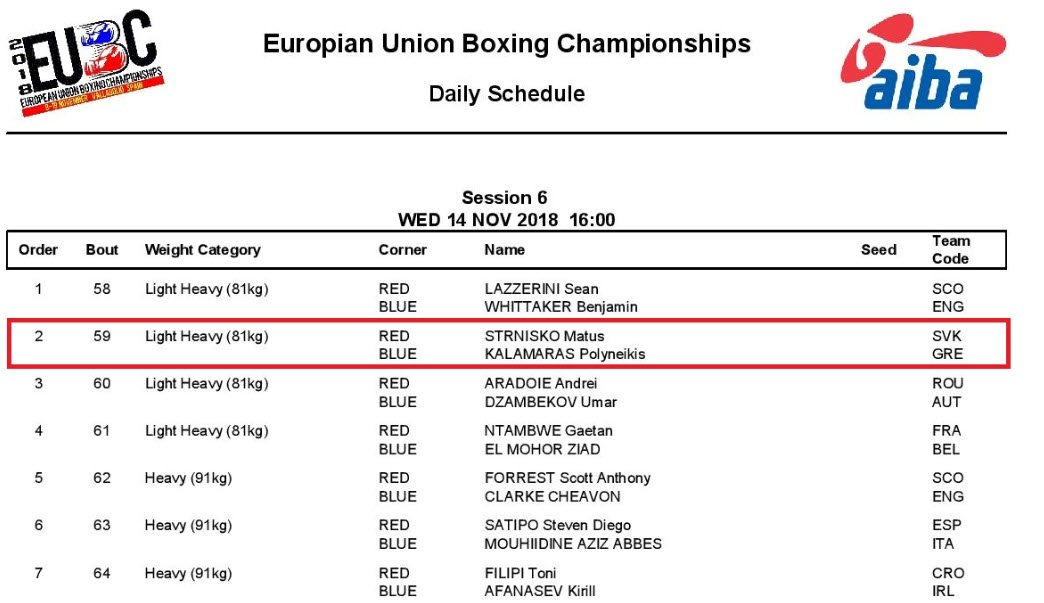Click SATIPO Steven Diego's name
Screen dimensions: 1044x603
557,525
